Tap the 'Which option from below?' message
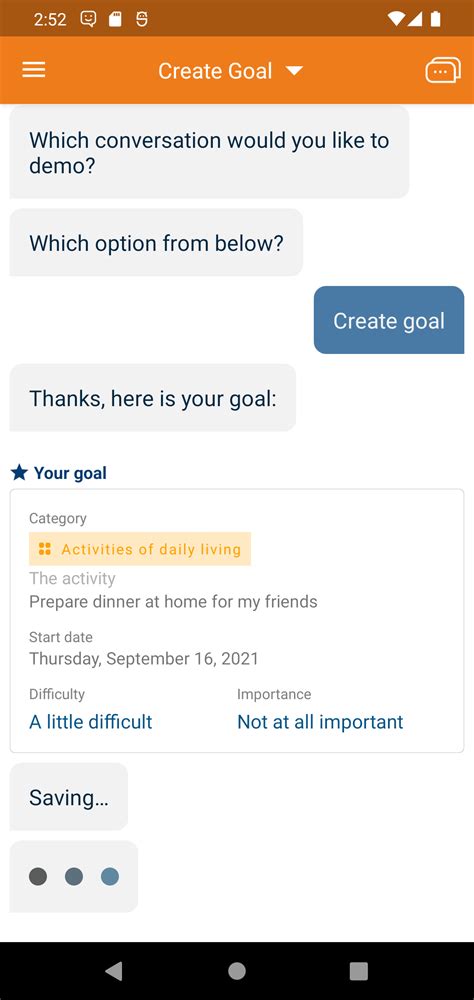The image size is (474, 1000). coord(156,242)
